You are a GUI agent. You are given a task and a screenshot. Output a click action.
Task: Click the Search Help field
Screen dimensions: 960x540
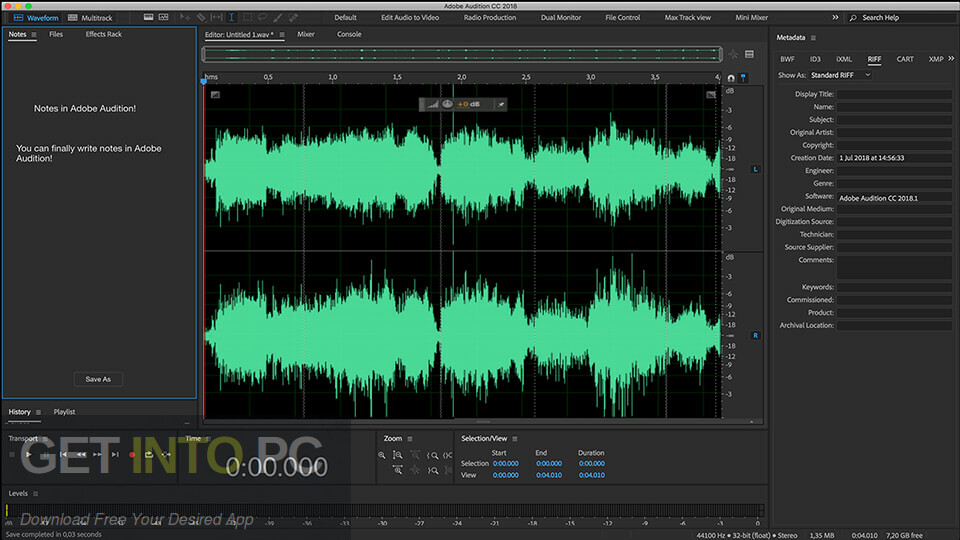[x=902, y=18]
